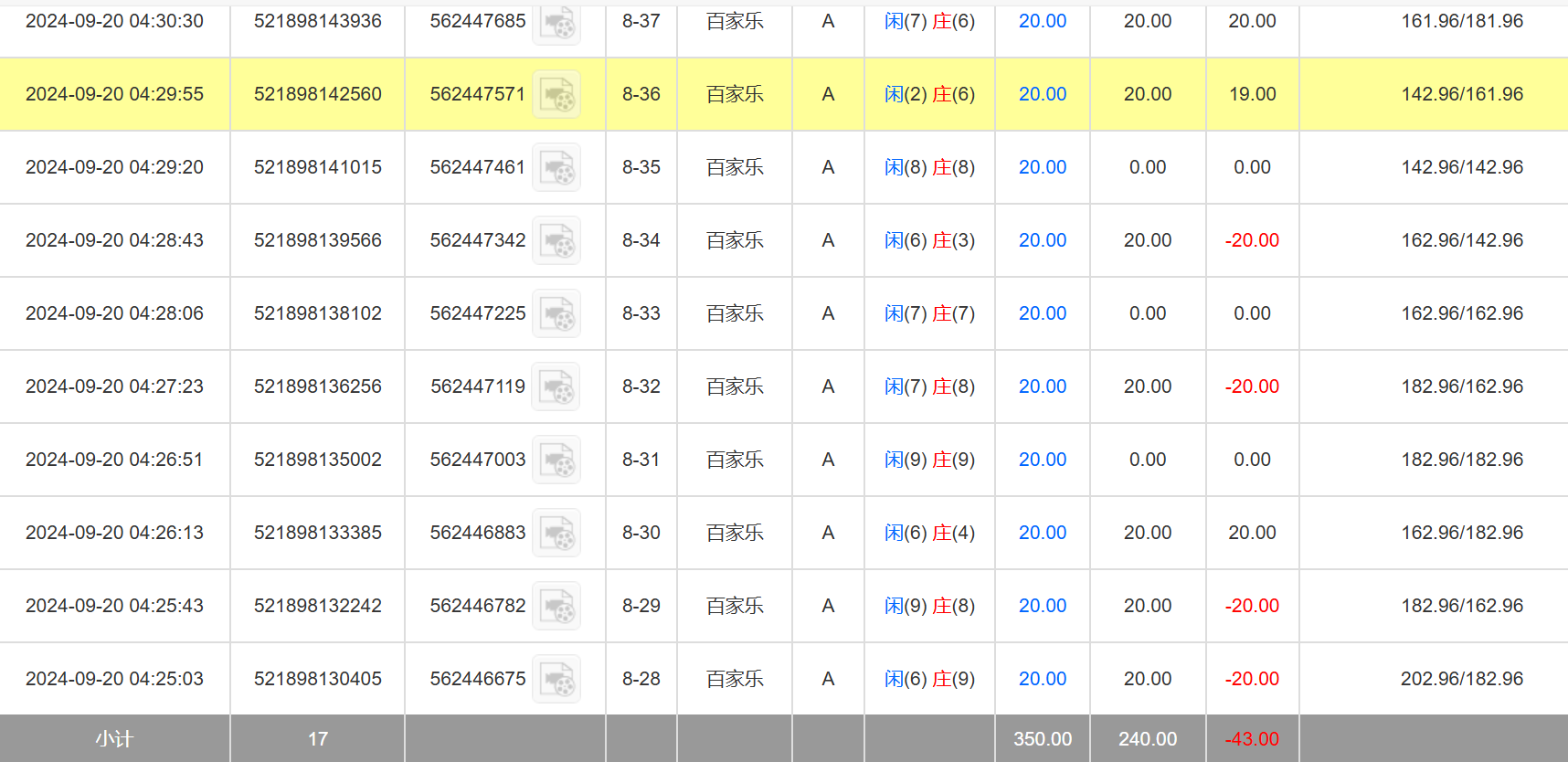Click order number 521898141015
The image size is (1568, 762).
point(317,167)
